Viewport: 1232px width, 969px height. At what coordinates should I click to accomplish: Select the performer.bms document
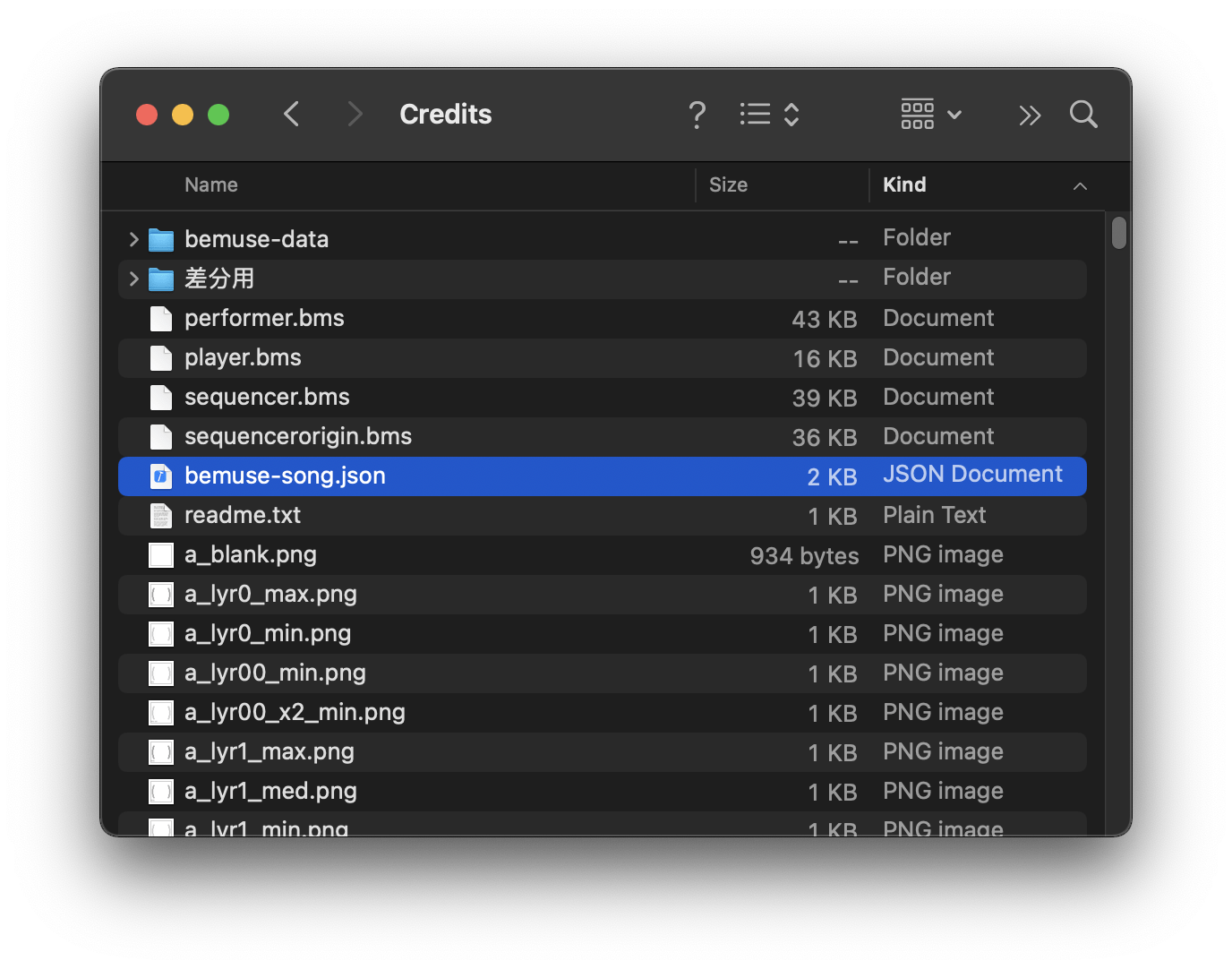pos(264,318)
